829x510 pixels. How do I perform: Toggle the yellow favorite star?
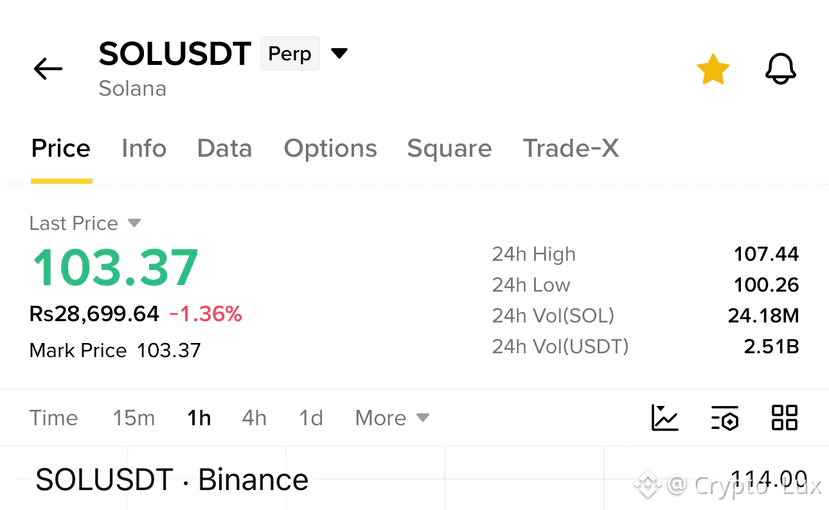tap(713, 69)
